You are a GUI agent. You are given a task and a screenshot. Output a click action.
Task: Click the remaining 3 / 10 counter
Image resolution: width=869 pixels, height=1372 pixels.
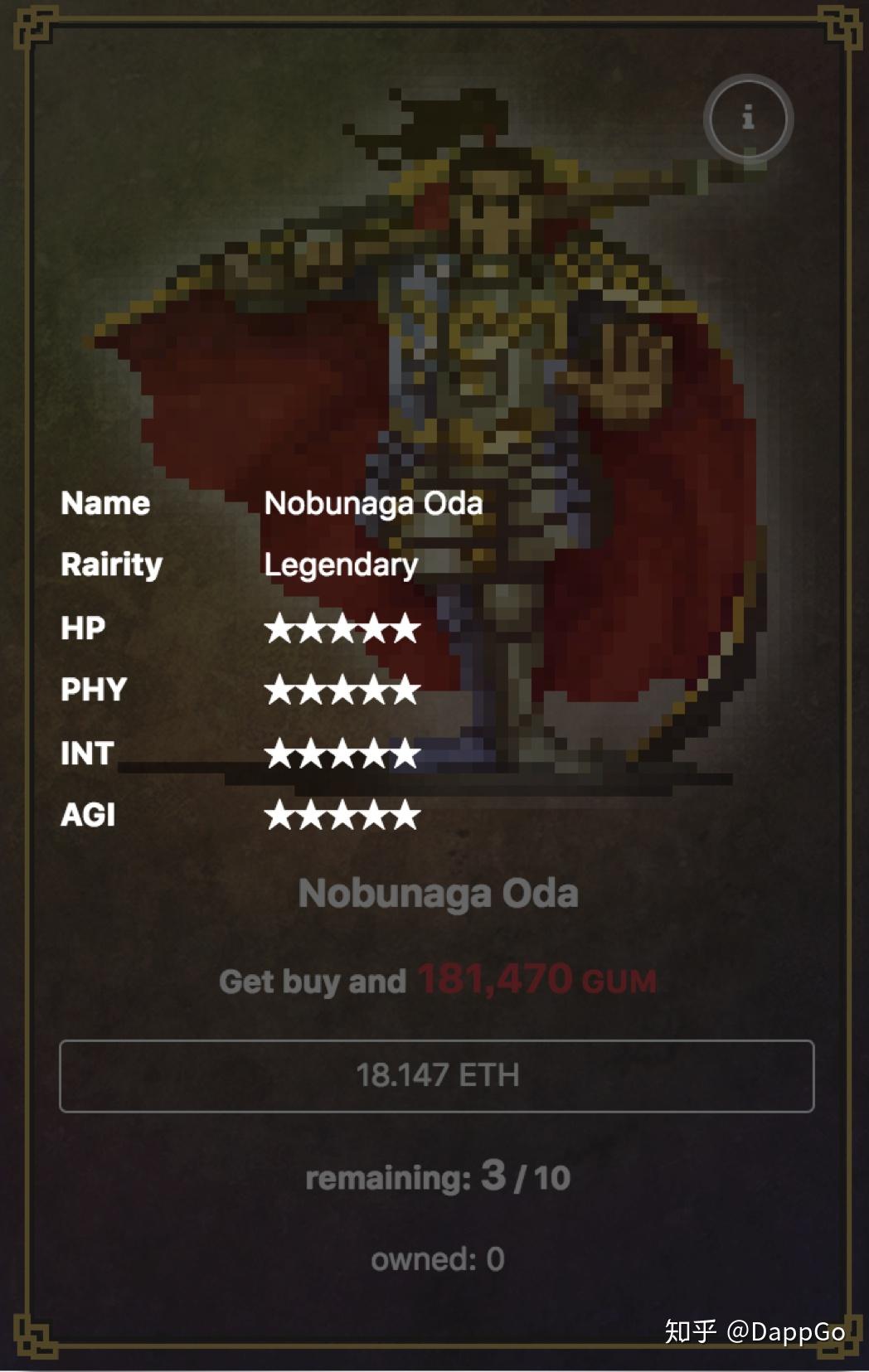pos(438,1176)
